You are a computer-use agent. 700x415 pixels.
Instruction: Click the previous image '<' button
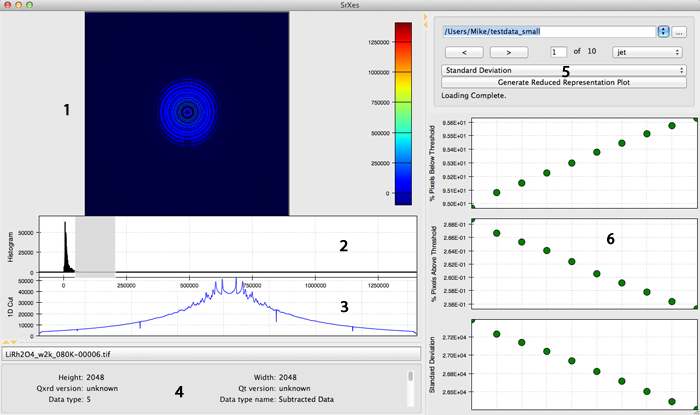(464, 52)
